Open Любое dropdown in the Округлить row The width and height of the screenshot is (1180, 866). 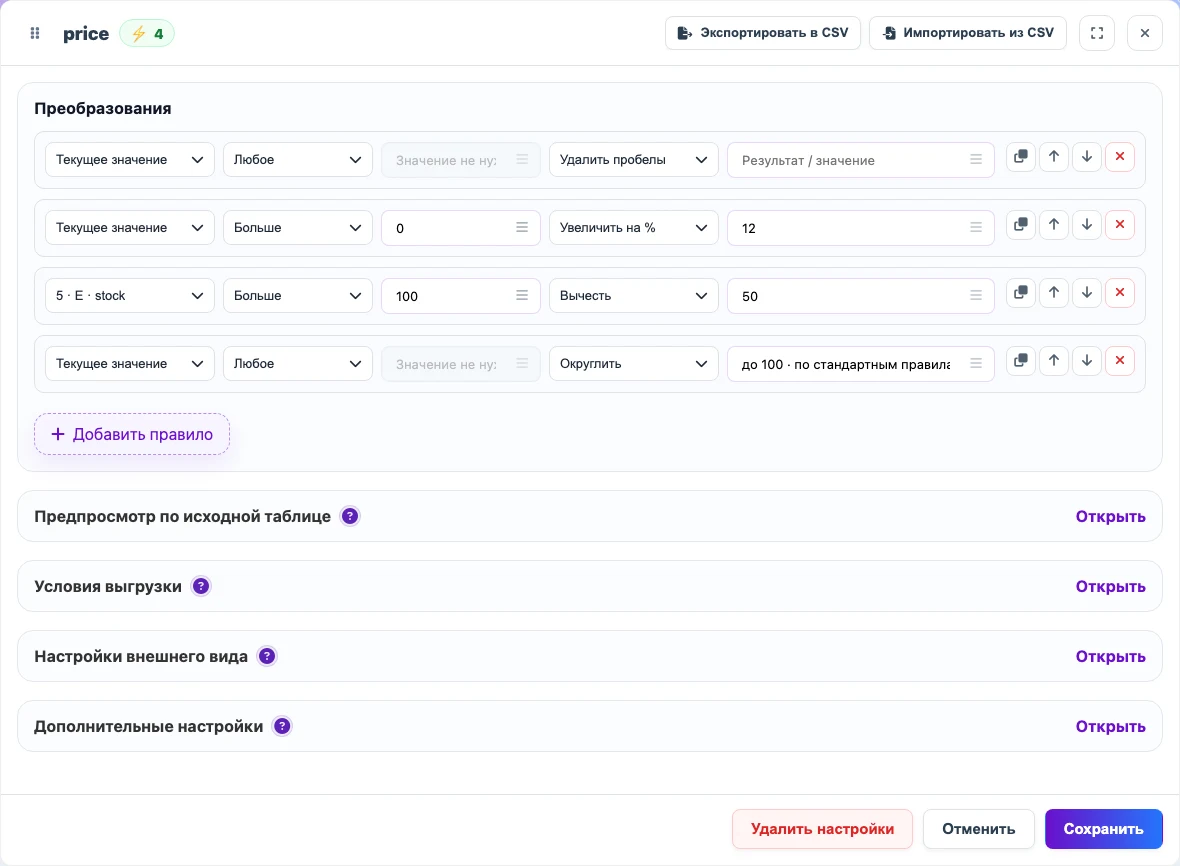click(297, 363)
